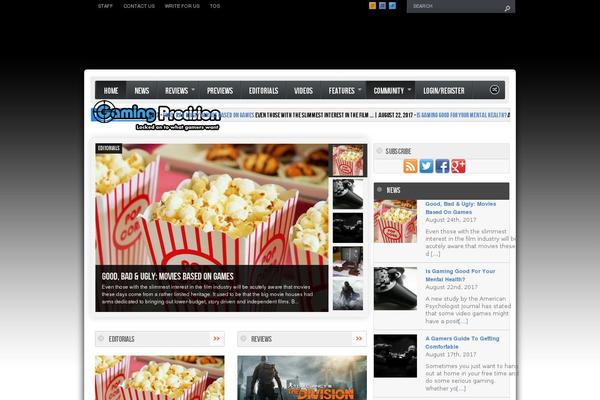Viewport: 600px width, 400px height.
Task: Open 'A Gamers Guide To Getting Comfortable' link
Action: [x=462, y=343]
